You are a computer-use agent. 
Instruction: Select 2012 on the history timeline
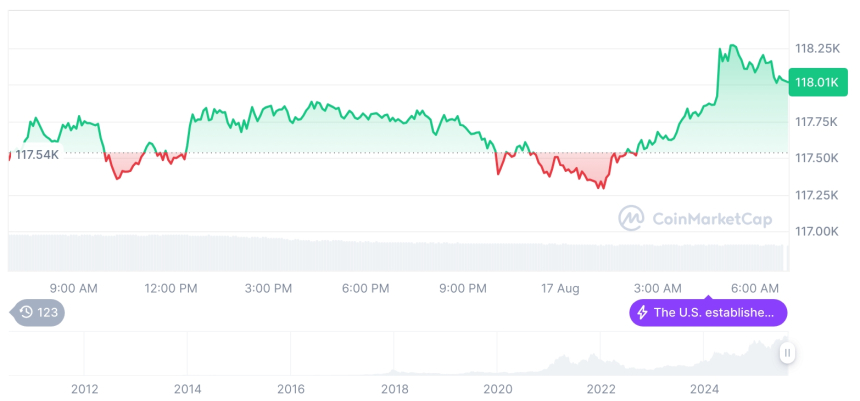click(x=84, y=388)
